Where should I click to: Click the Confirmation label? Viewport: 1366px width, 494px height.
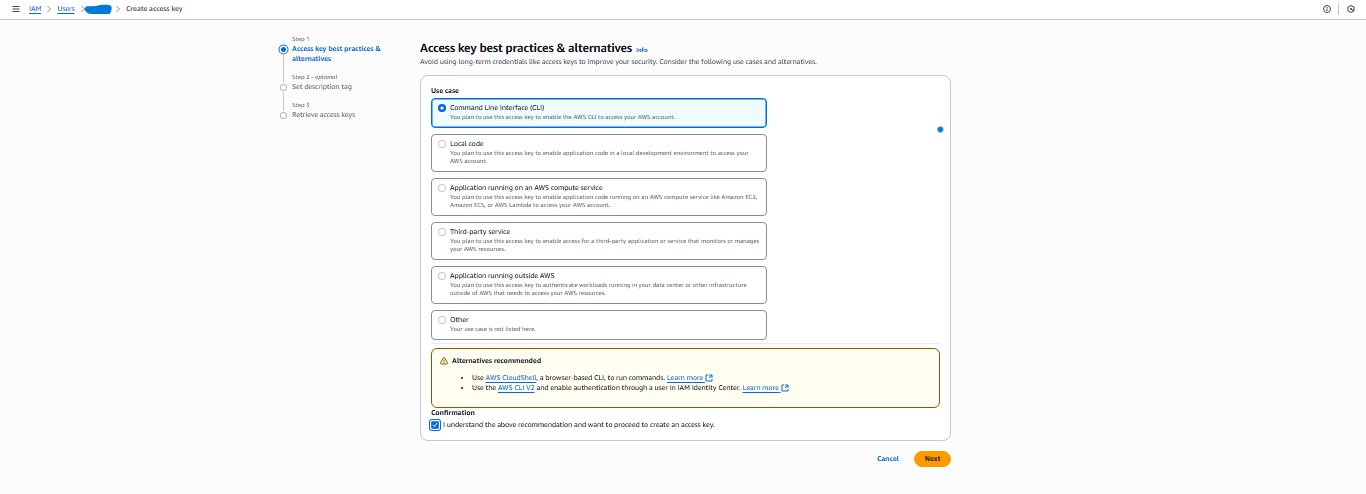453,412
